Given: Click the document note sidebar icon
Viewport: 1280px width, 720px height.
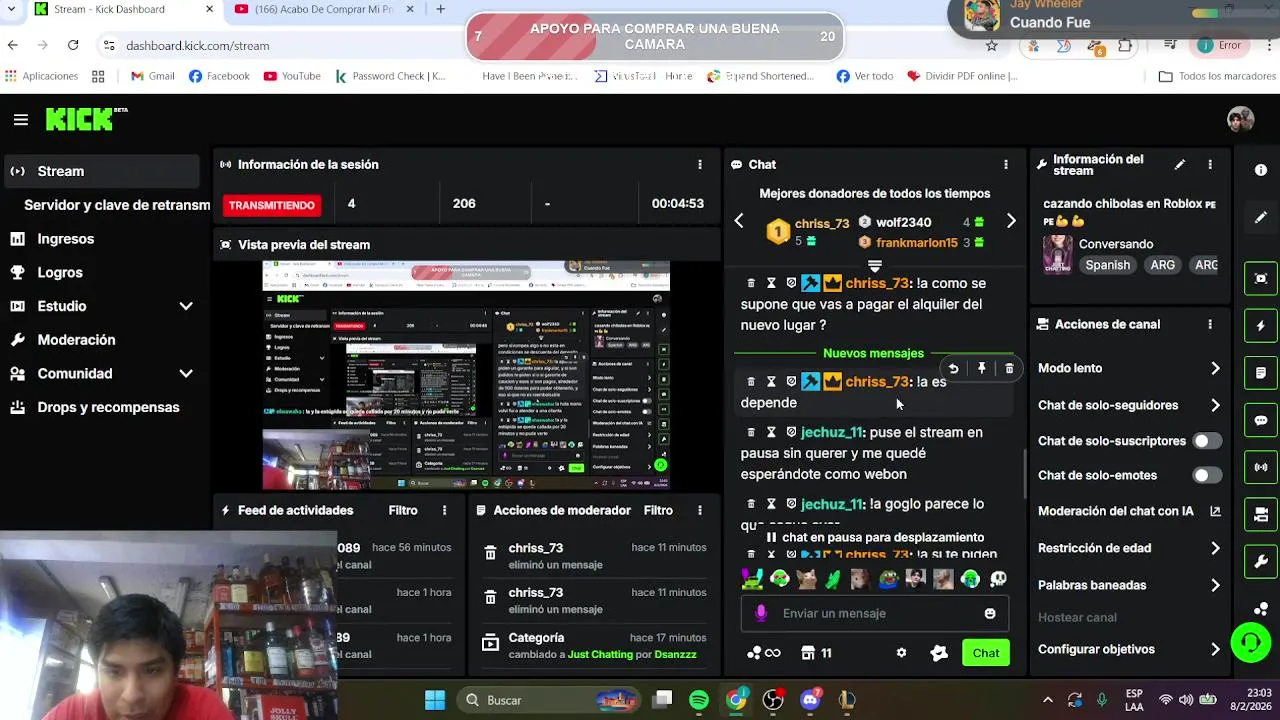Looking at the screenshot, I should pyautogui.click(x=1261, y=373).
